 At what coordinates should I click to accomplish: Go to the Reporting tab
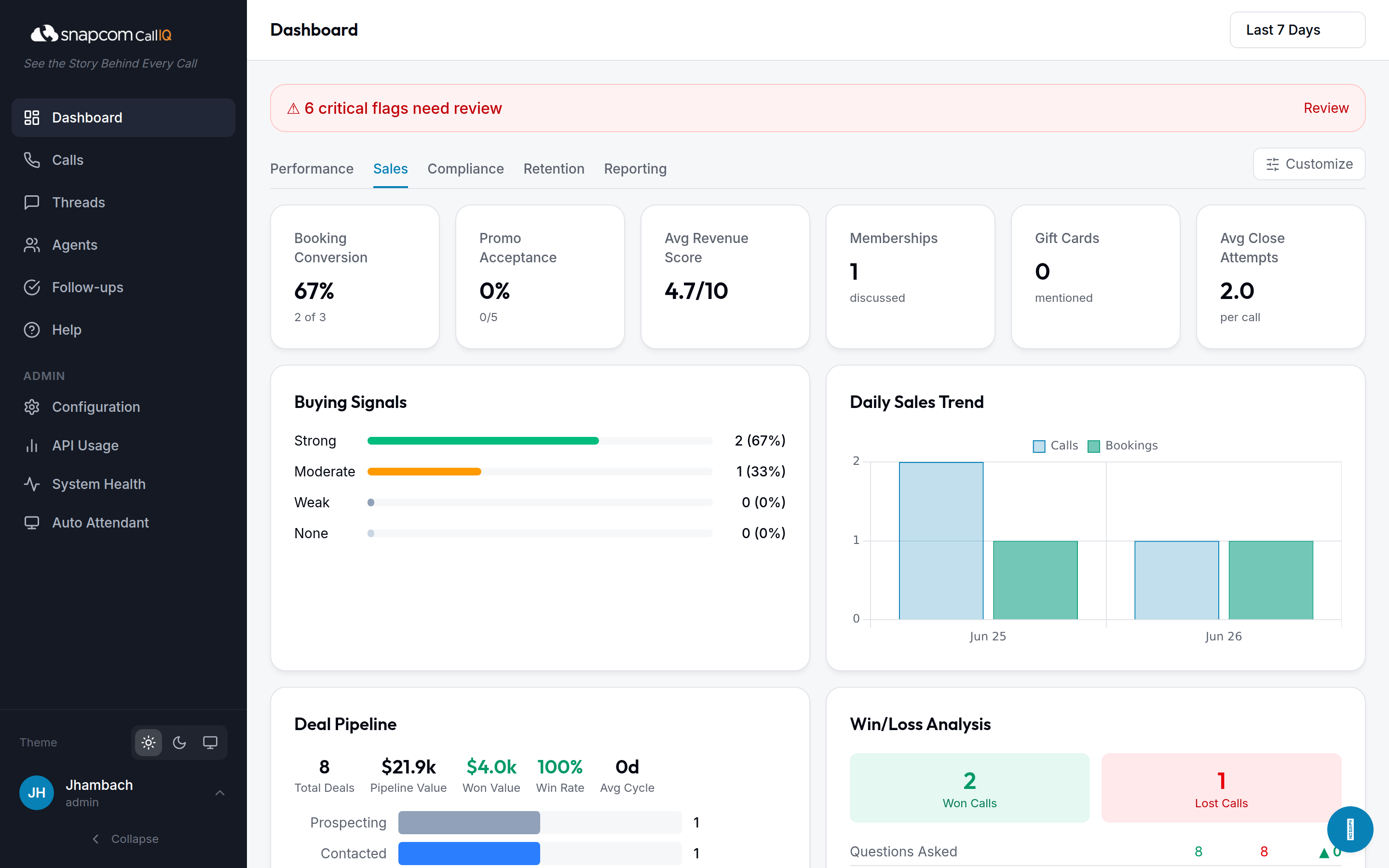[635, 169]
